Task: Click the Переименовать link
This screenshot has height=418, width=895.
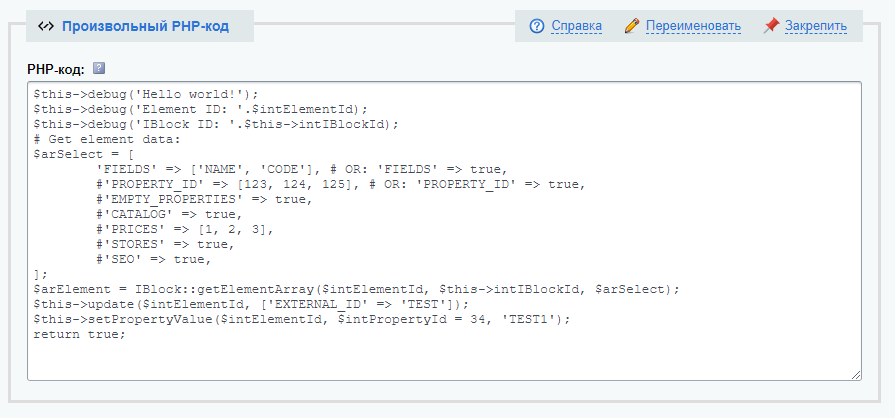Action: tap(693, 26)
